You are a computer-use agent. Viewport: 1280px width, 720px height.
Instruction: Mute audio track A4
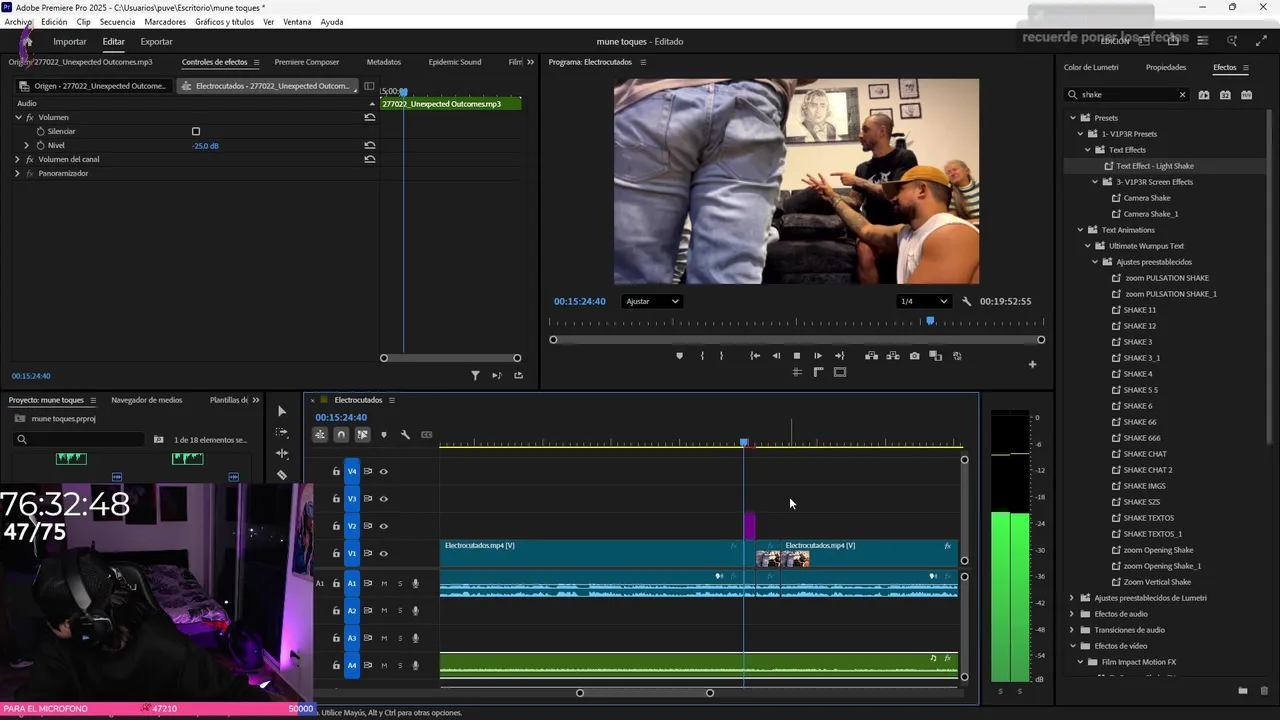pos(384,666)
